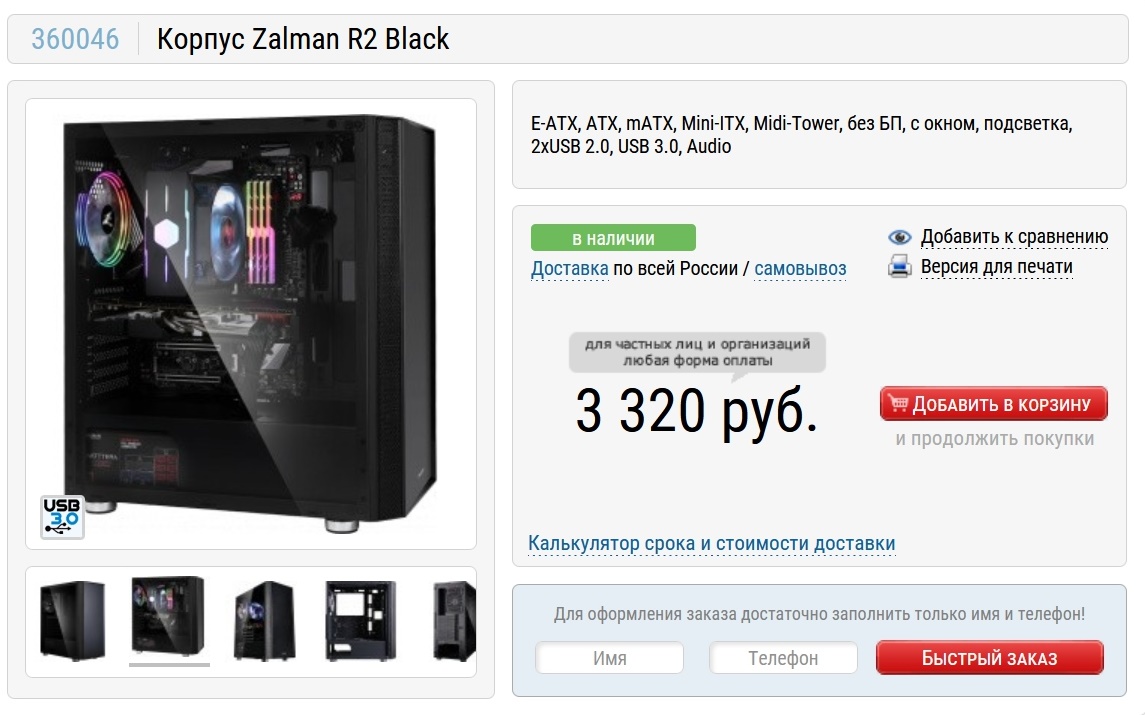Viewport: 1145px width, 715px height.
Task: Click the Добавить к сравнению link
Action: (x=1014, y=237)
